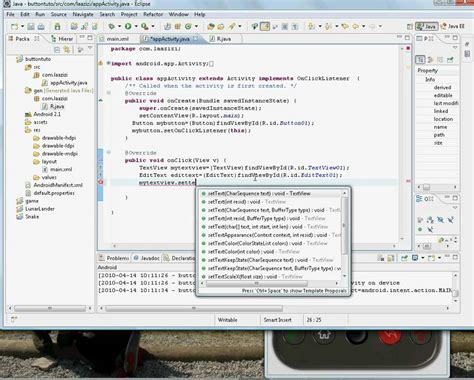474x380 pixels.
Task: Toggle Mark Occurrences in the toolbar
Action: [265, 26]
